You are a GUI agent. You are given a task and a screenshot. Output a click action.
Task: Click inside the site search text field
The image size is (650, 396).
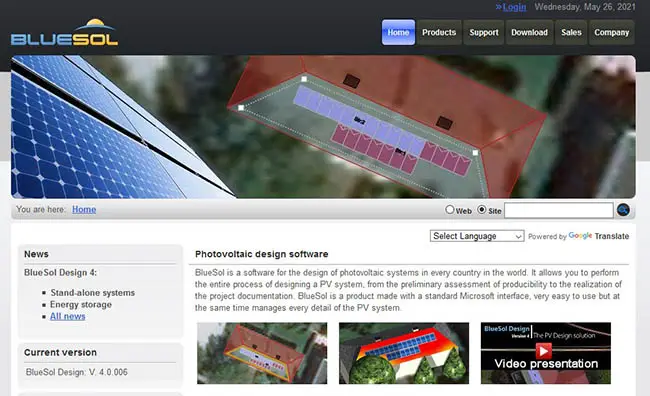559,210
